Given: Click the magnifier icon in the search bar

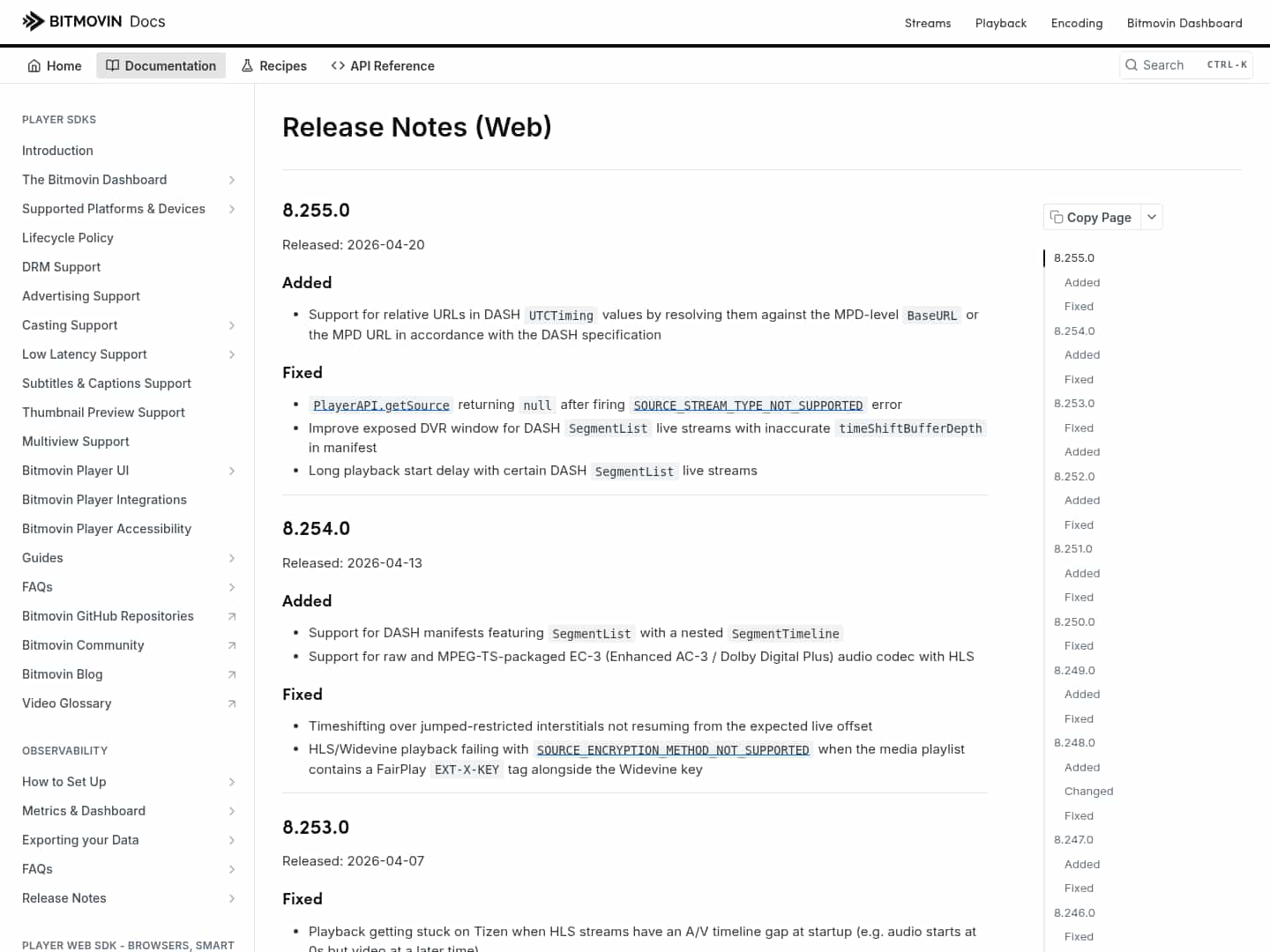Looking at the screenshot, I should point(1132,65).
